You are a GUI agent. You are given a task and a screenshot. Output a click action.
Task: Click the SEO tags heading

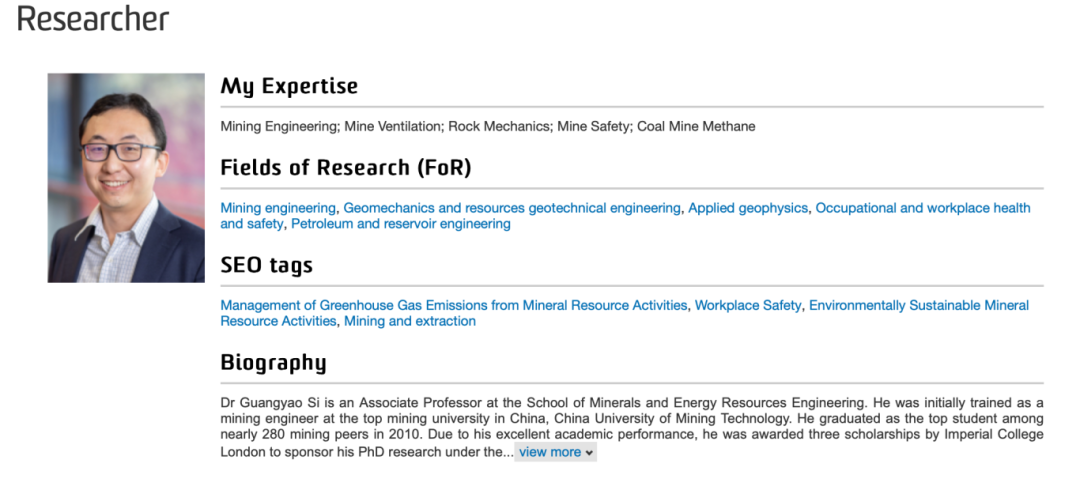coord(266,265)
